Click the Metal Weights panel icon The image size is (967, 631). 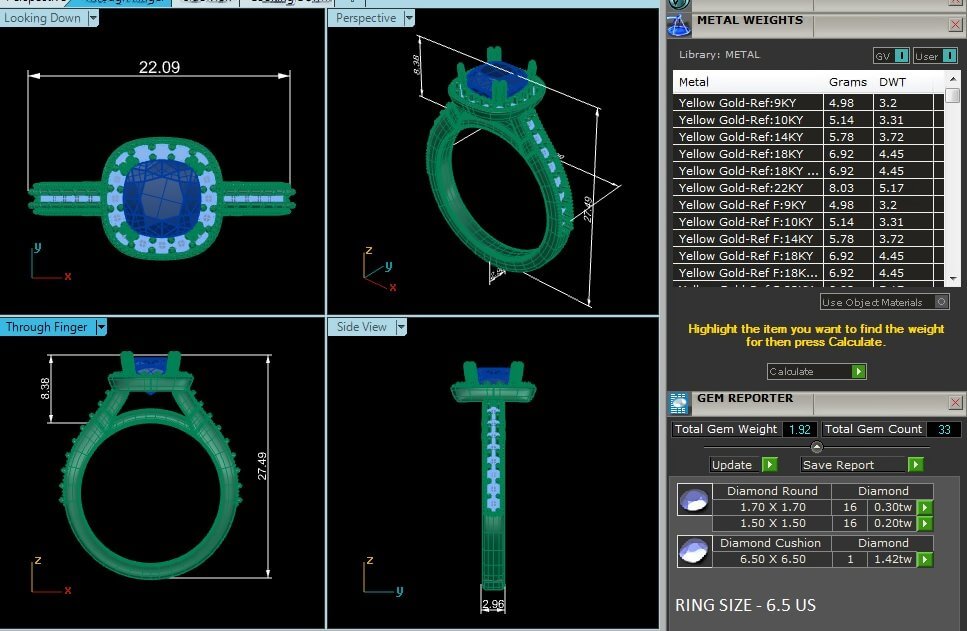tap(680, 24)
